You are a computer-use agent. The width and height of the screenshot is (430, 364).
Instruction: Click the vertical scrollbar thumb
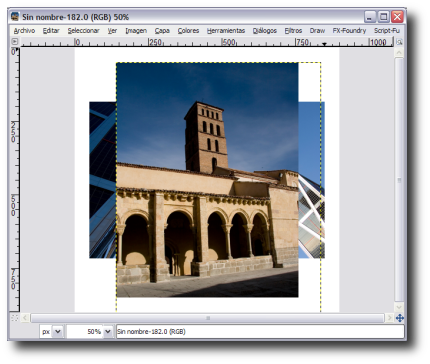pos(399,180)
